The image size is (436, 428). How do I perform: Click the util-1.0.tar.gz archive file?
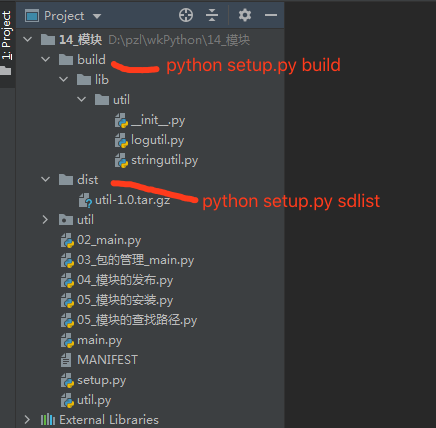pos(132,200)
